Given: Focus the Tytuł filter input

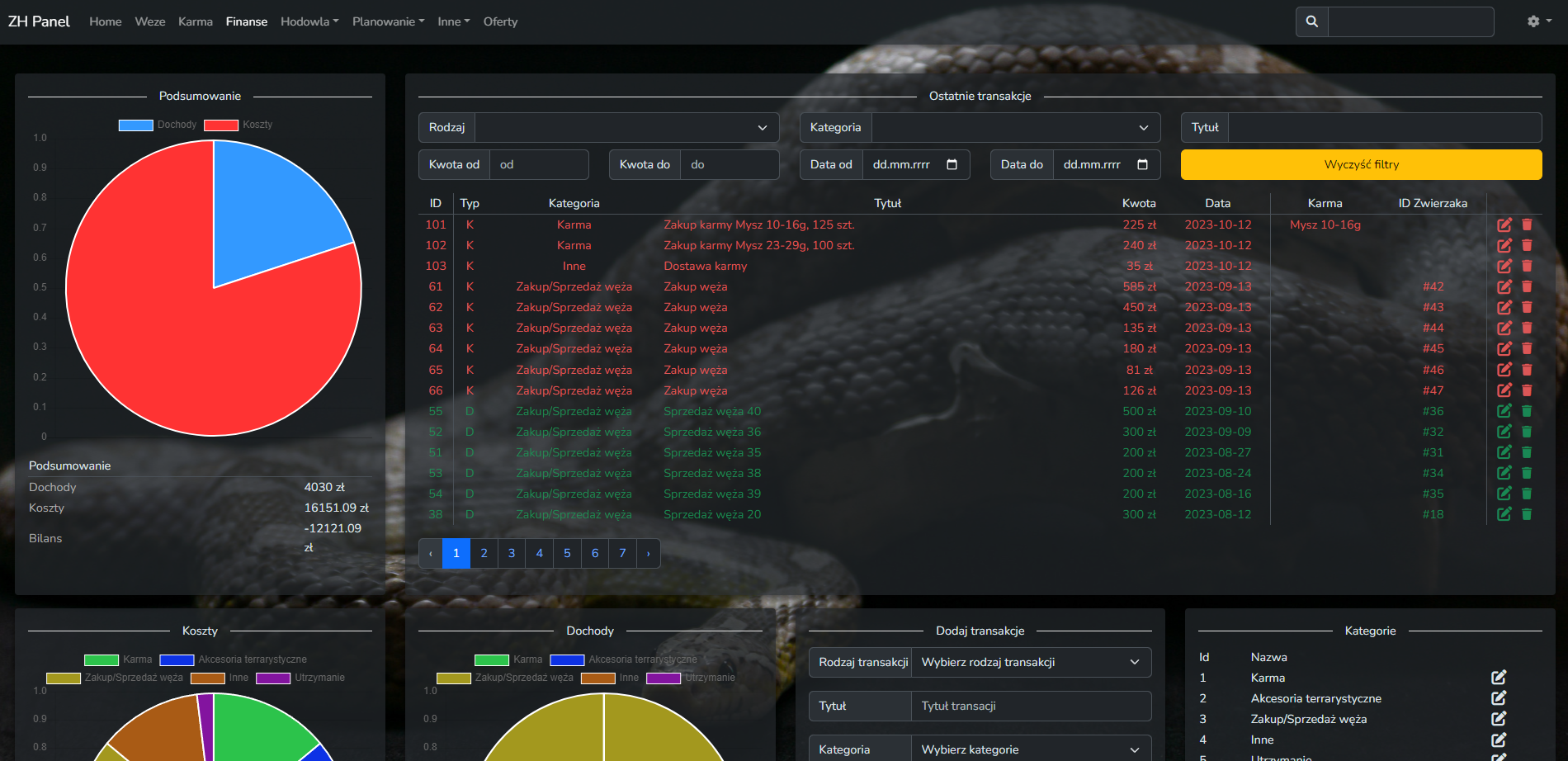Looking at the screenshot, I should pyautogui.click(x=1385, y=127).
